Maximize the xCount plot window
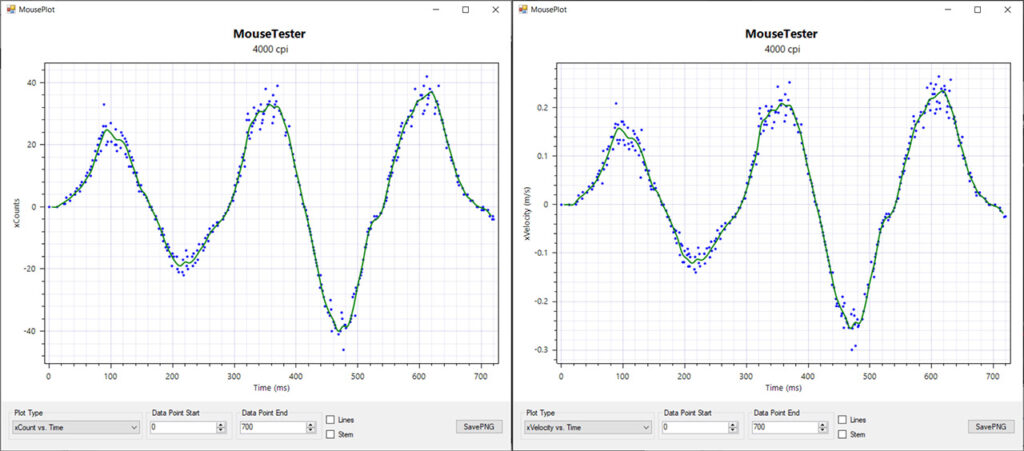Viewport: 1024px width, 451px height. click(x=465, y=9)
